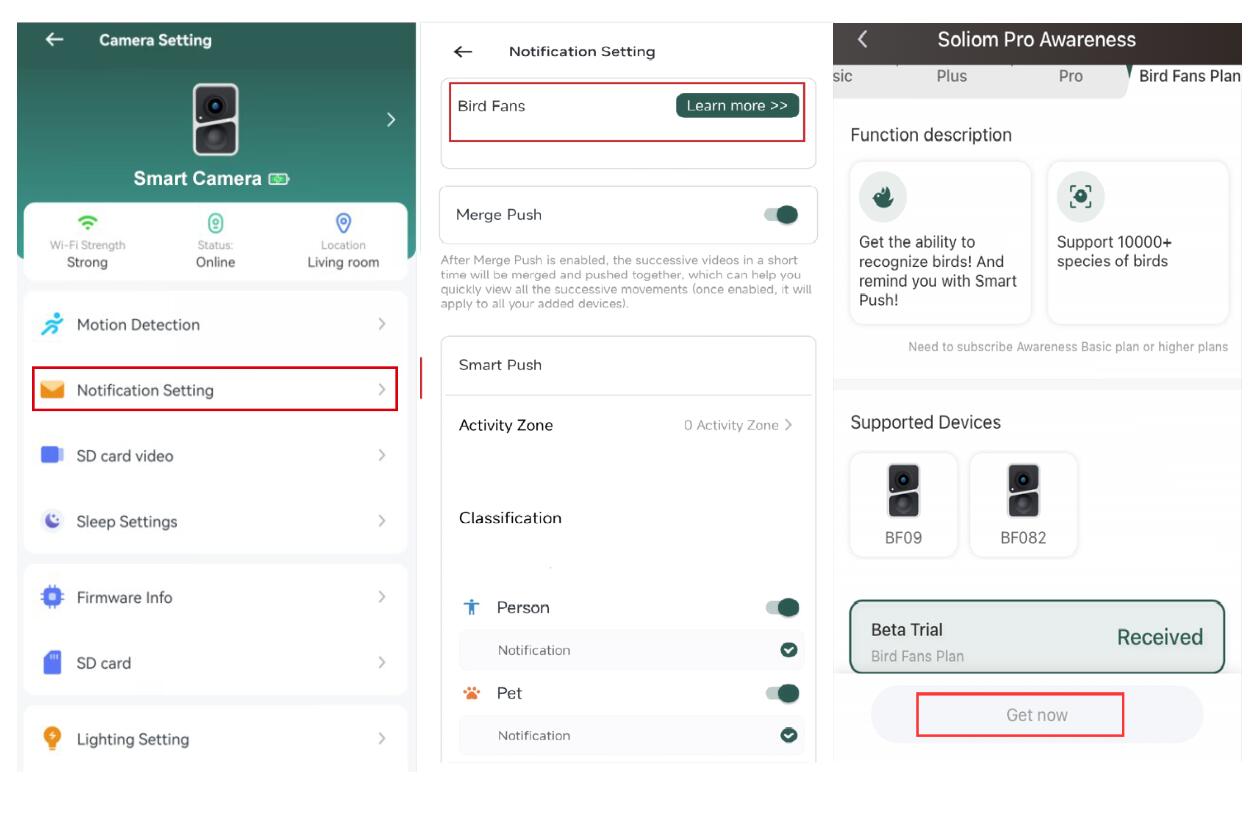Go back from Notification Setting screen
This screenshot has height=822, width=1258.
[x=463, y=52]
